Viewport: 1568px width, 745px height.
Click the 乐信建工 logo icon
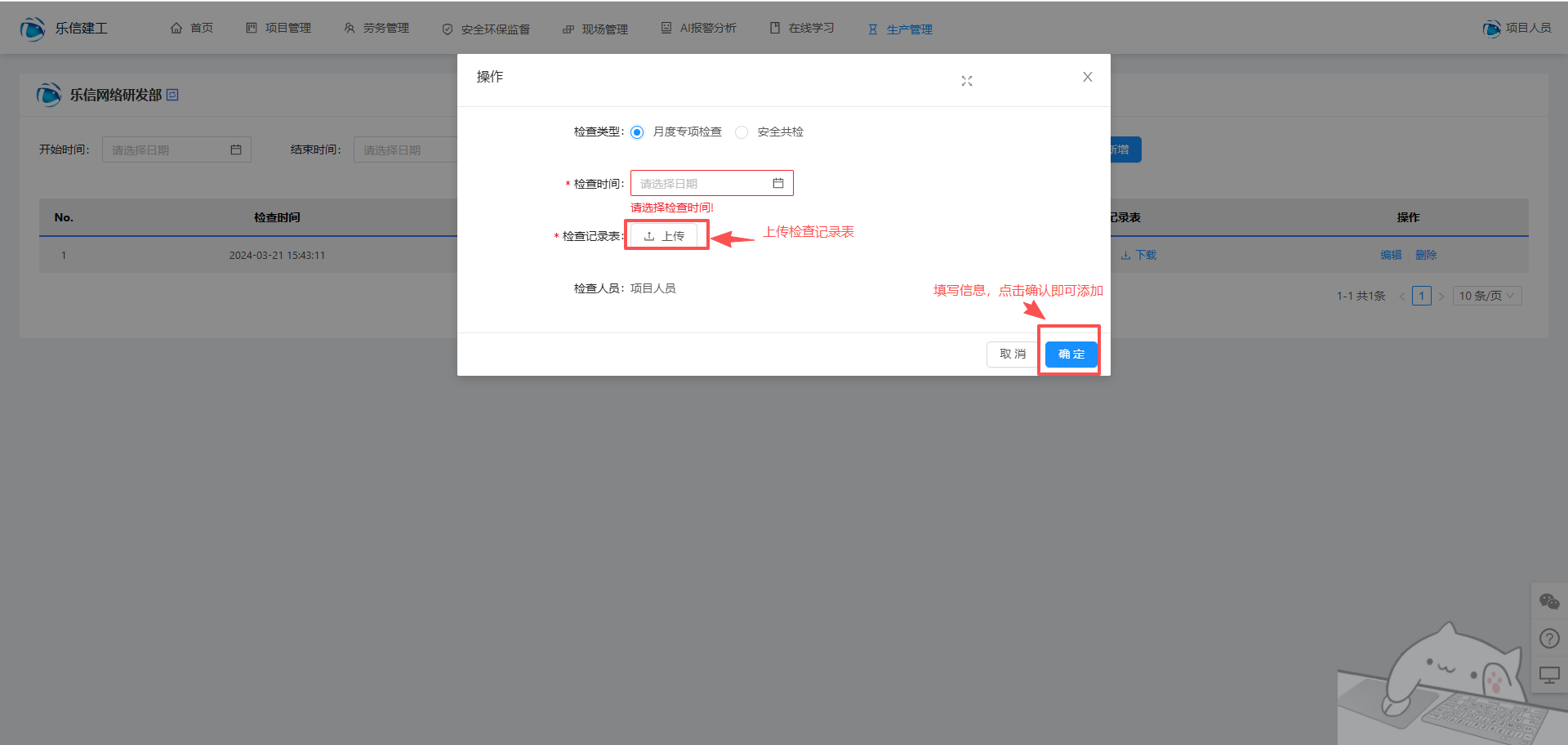point(33,29)
